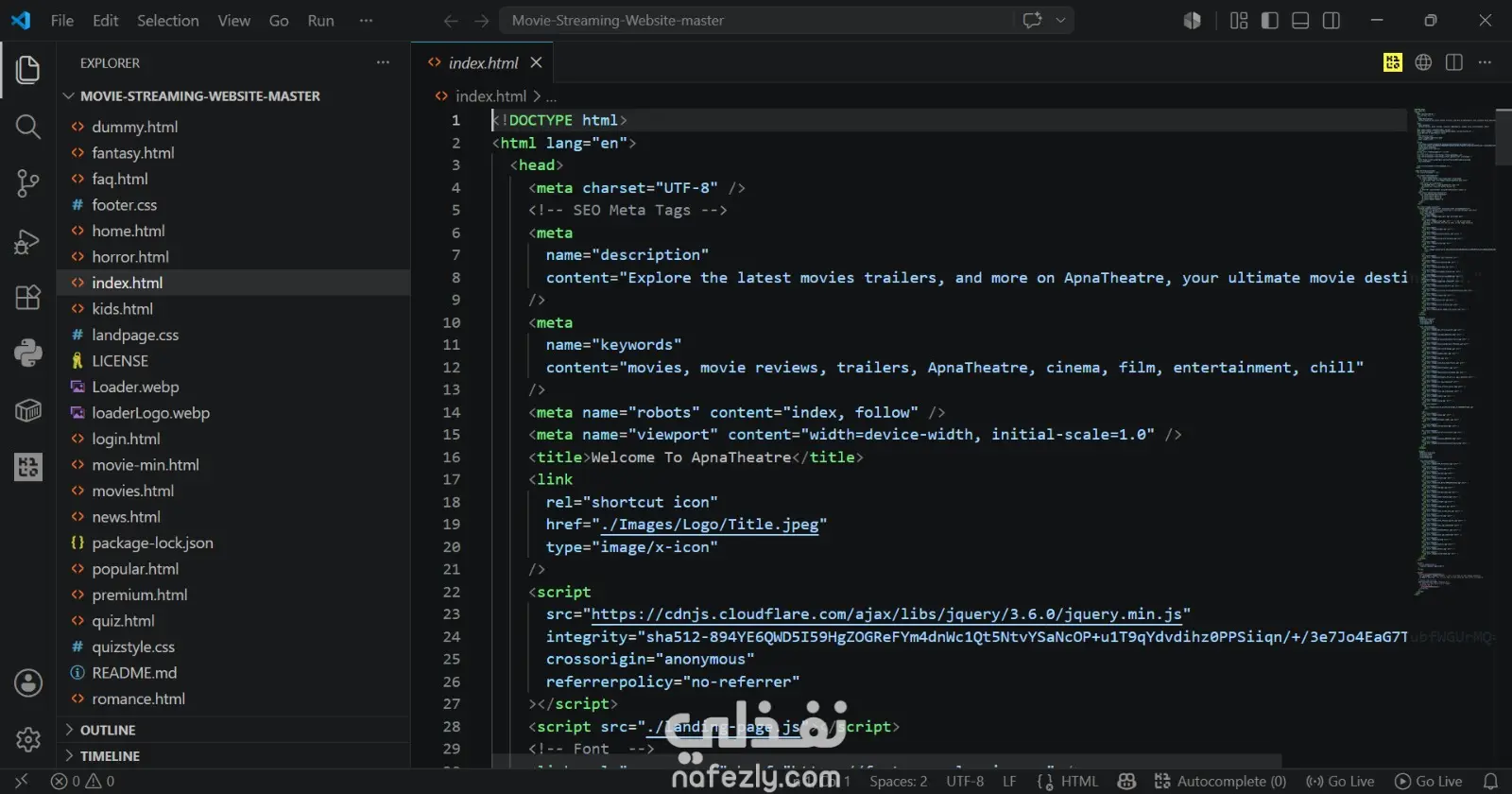Open the remote window indicator in status bar
This screenshot has width=1512, height=794.
pos(21,782)
